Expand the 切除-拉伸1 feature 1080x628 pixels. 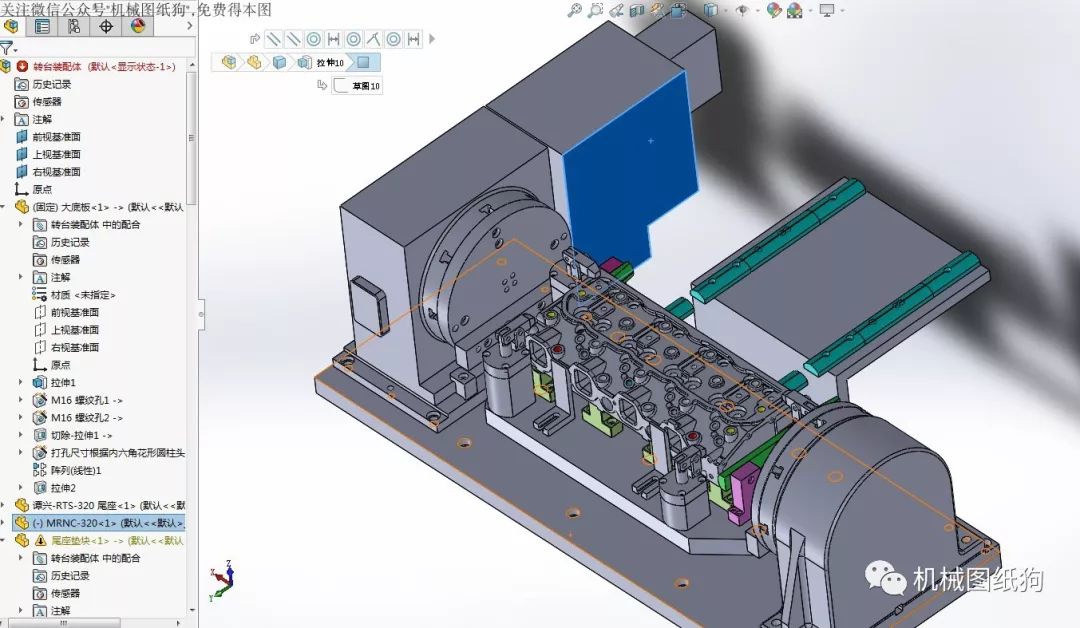21,435
